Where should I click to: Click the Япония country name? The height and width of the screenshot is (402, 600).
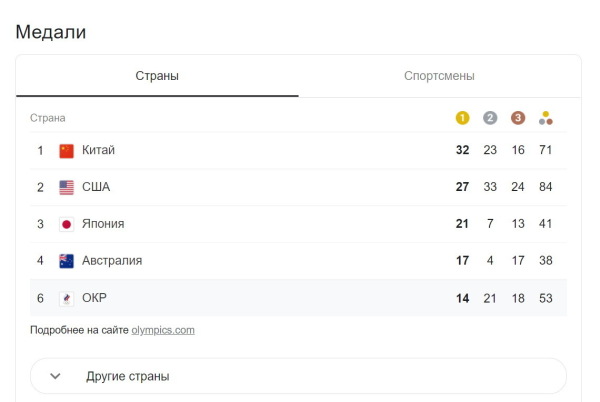[x=103, y=224]
